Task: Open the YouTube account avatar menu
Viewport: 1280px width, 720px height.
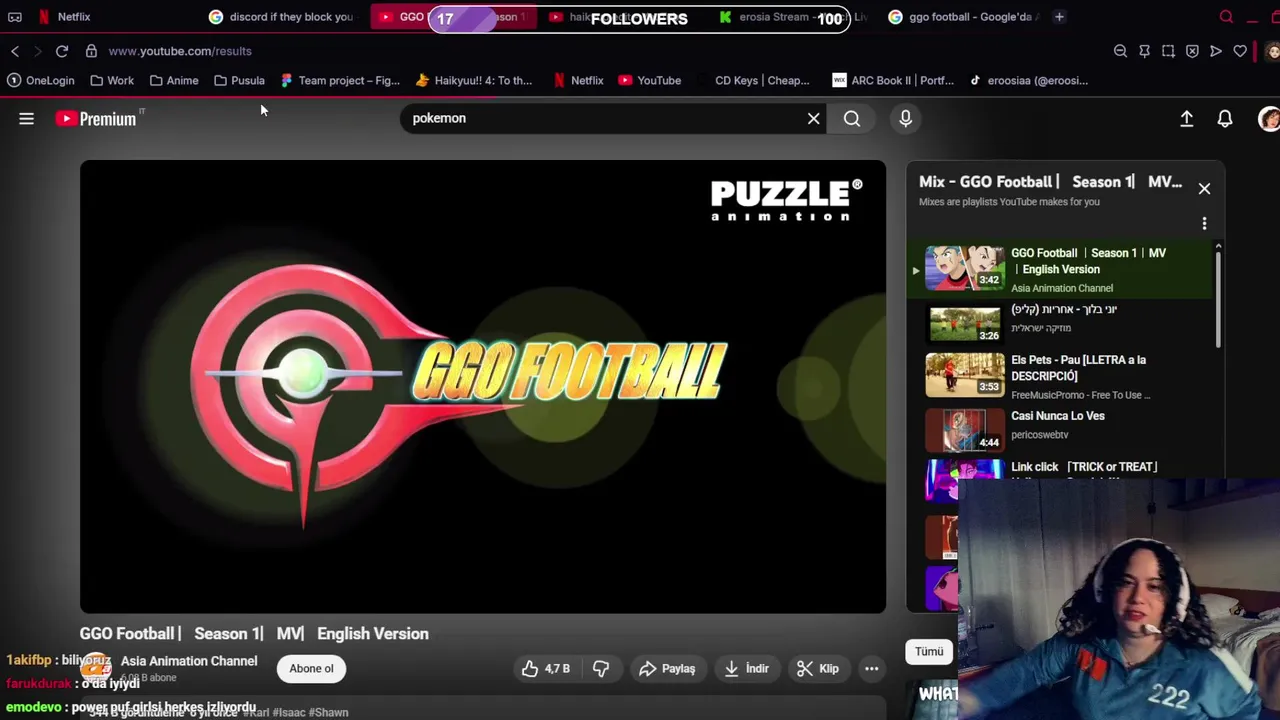Action: tap(1269, 119)
